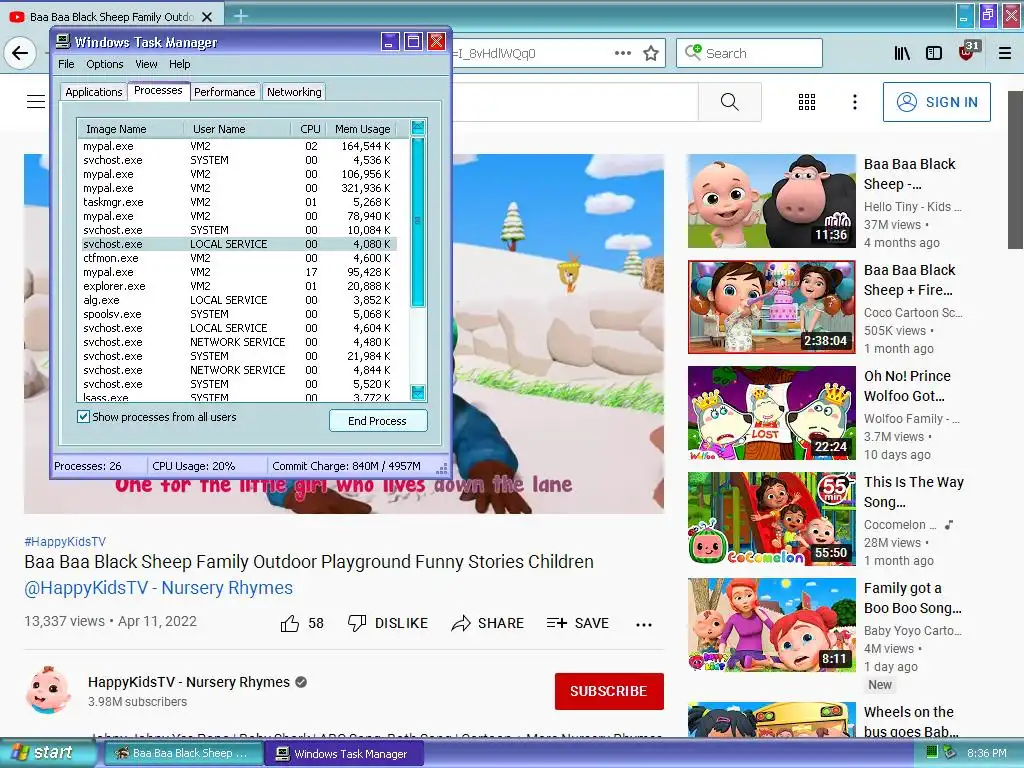Screen dimensions: 1024x768
Task: Click the YouTube page vertical scrollbar
Action: (x=1015, y=170)
